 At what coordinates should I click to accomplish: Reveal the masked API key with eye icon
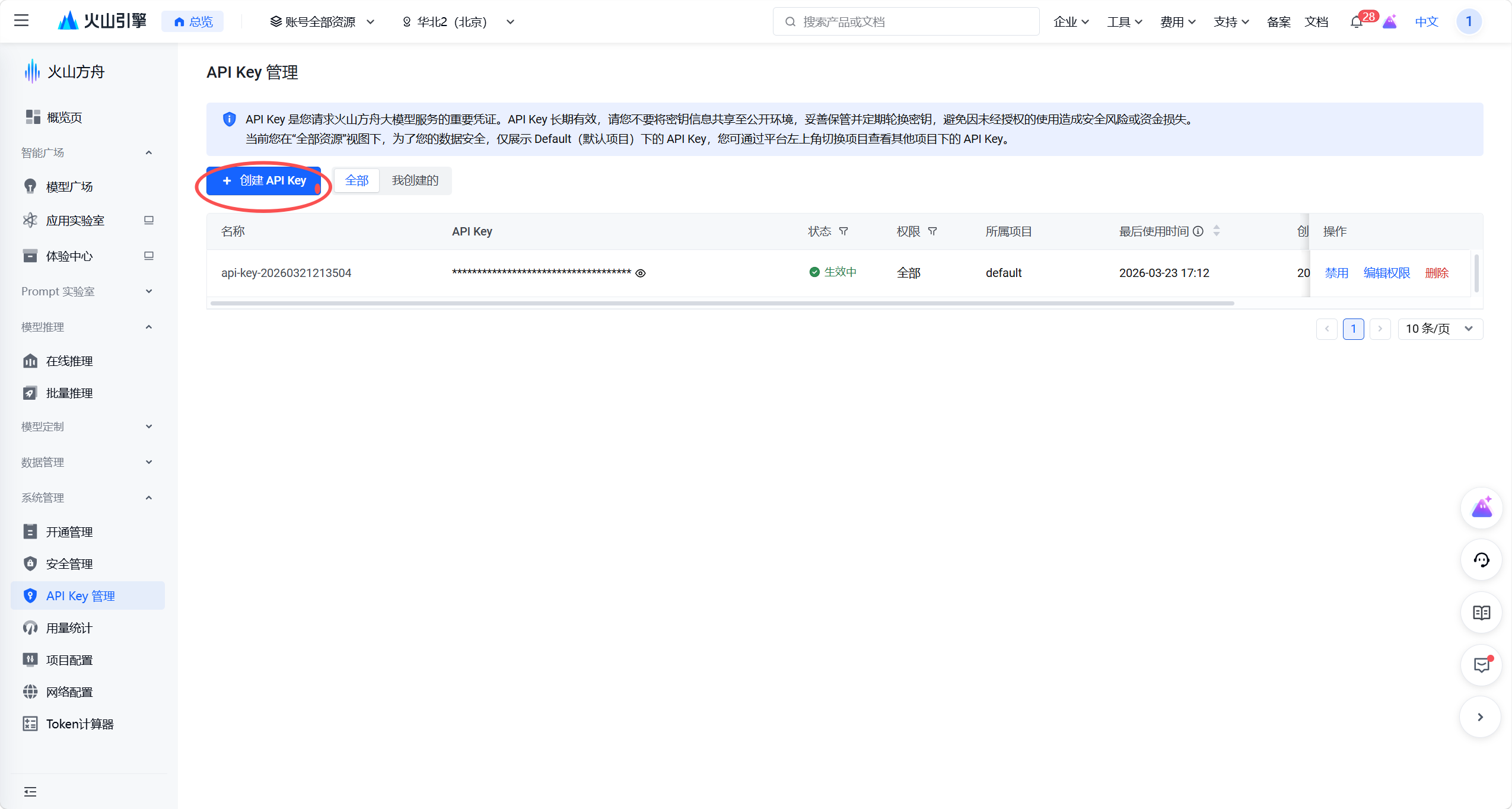pyautogui.click(x=641, y=273)
